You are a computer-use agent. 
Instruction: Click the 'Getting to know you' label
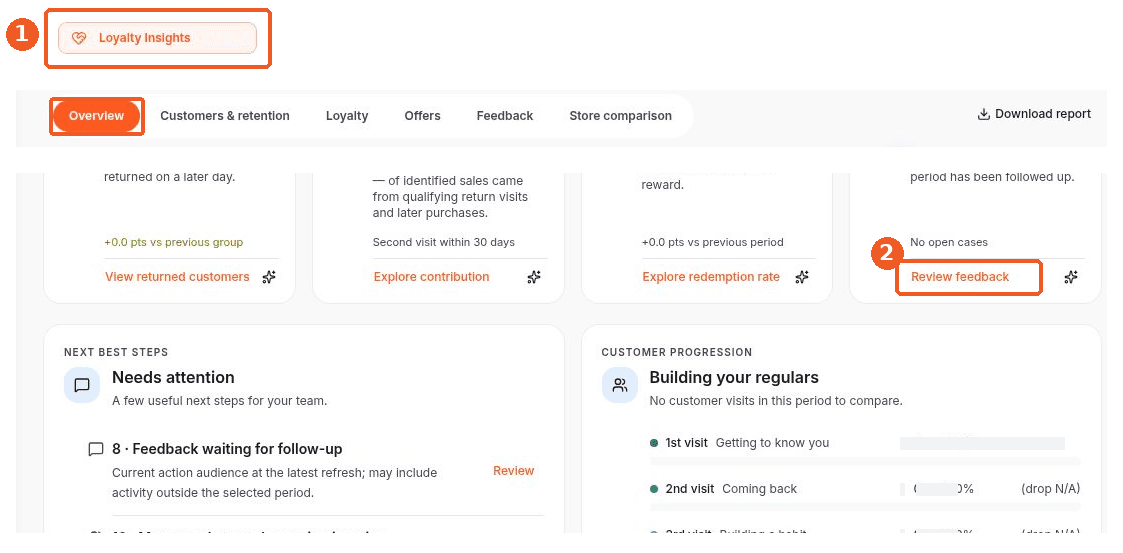772,443
